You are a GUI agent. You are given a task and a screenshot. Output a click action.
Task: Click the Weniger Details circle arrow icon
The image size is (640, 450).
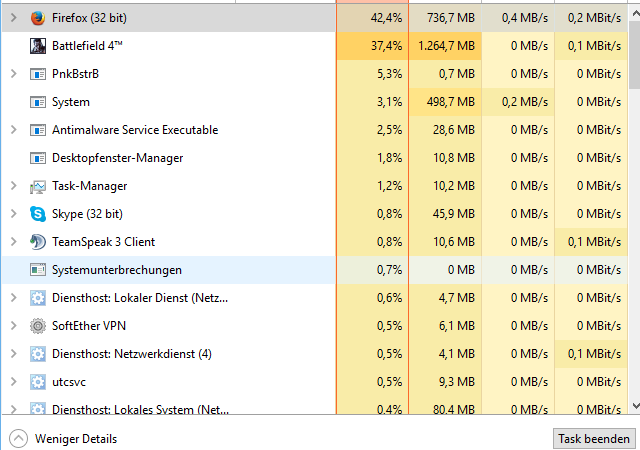pos(18,439)
